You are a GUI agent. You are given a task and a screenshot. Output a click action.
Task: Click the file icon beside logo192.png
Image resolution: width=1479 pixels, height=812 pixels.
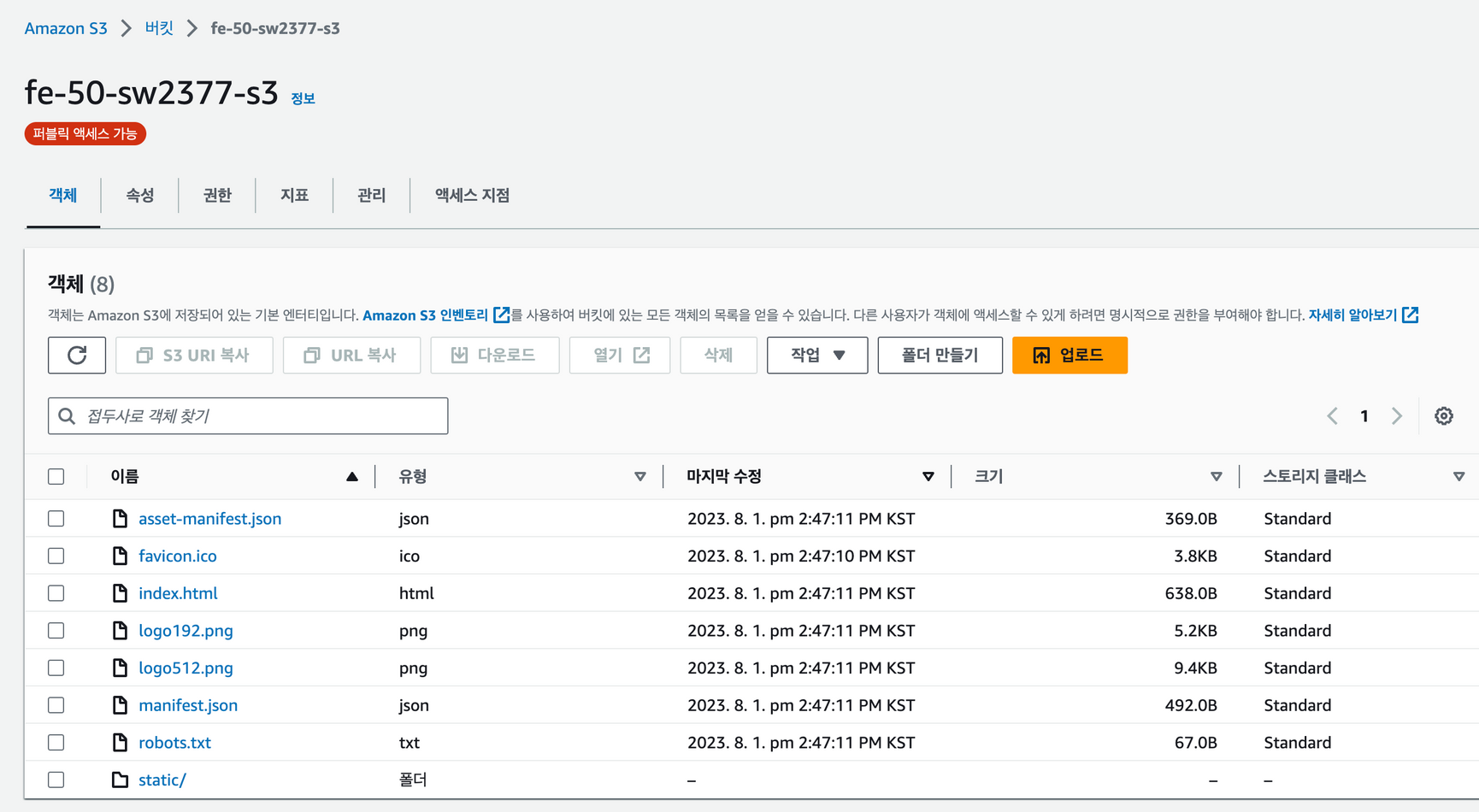[120, 631]
